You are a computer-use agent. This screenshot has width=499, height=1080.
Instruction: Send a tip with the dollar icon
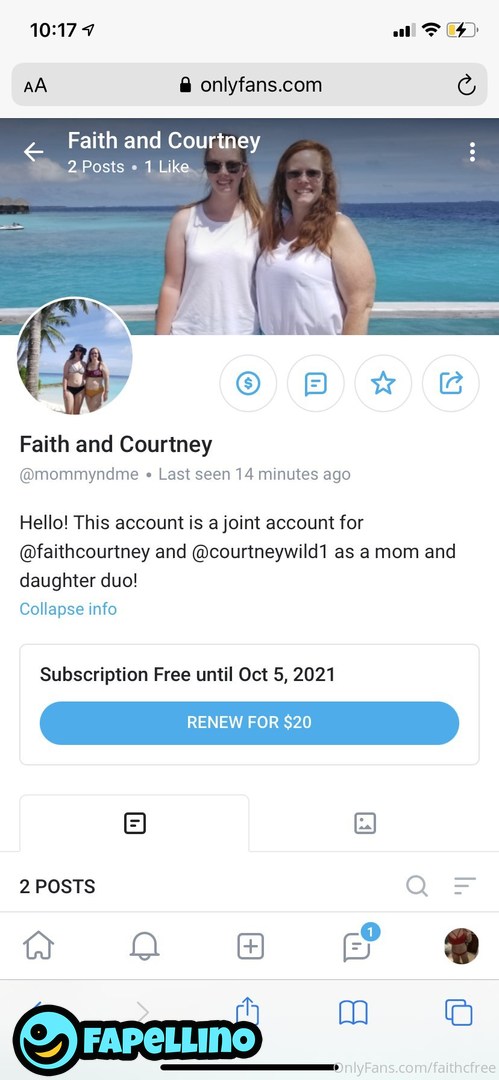point(248,384)
